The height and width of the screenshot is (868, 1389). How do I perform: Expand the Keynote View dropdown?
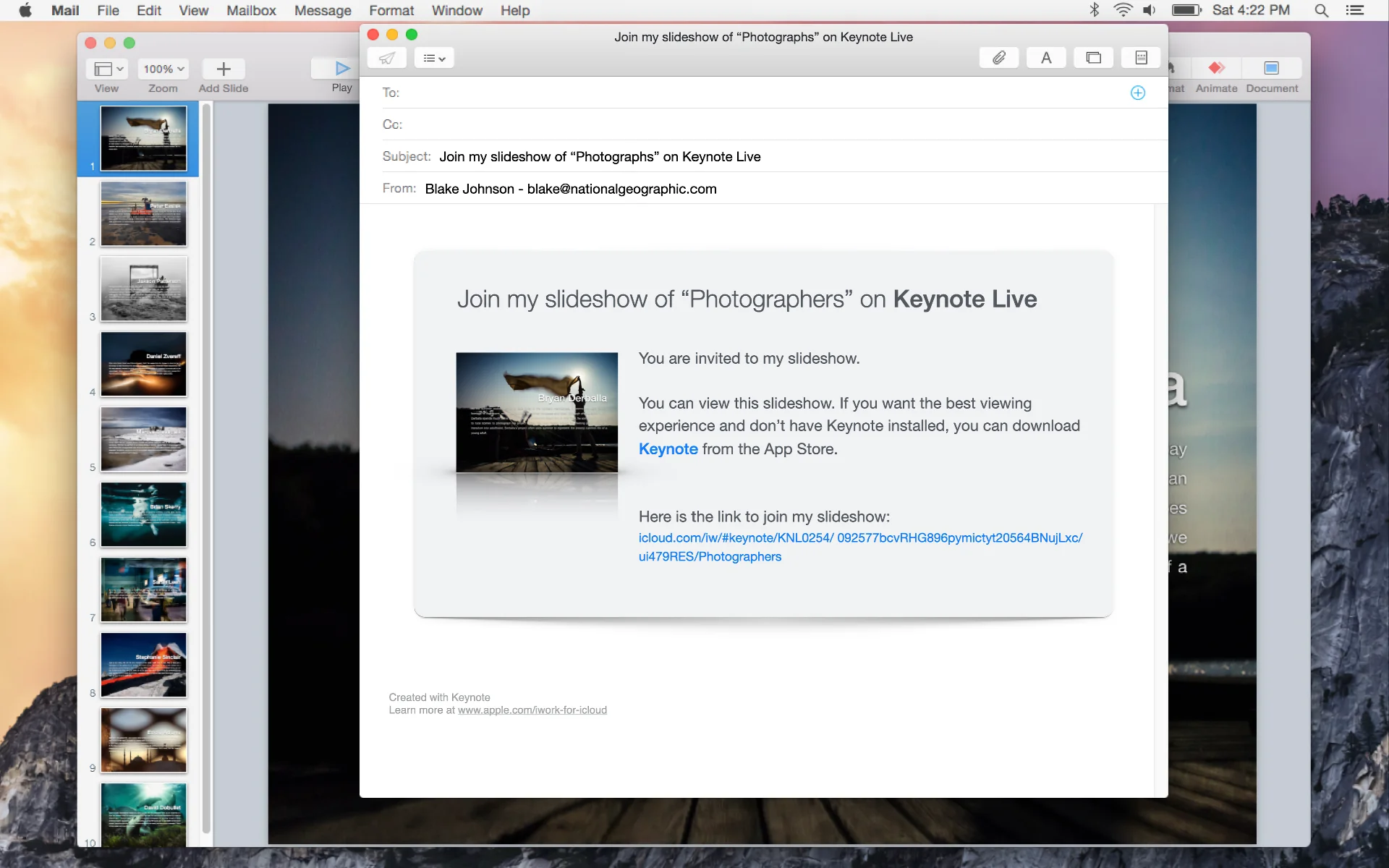107,69
